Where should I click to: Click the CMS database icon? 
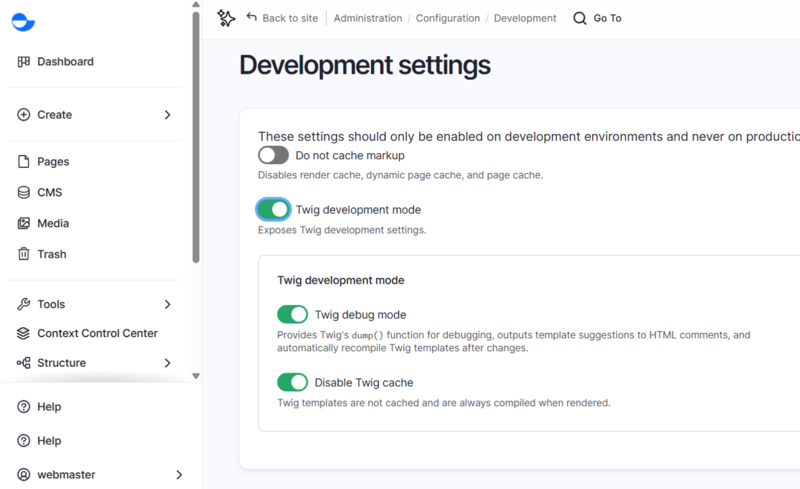23,192
